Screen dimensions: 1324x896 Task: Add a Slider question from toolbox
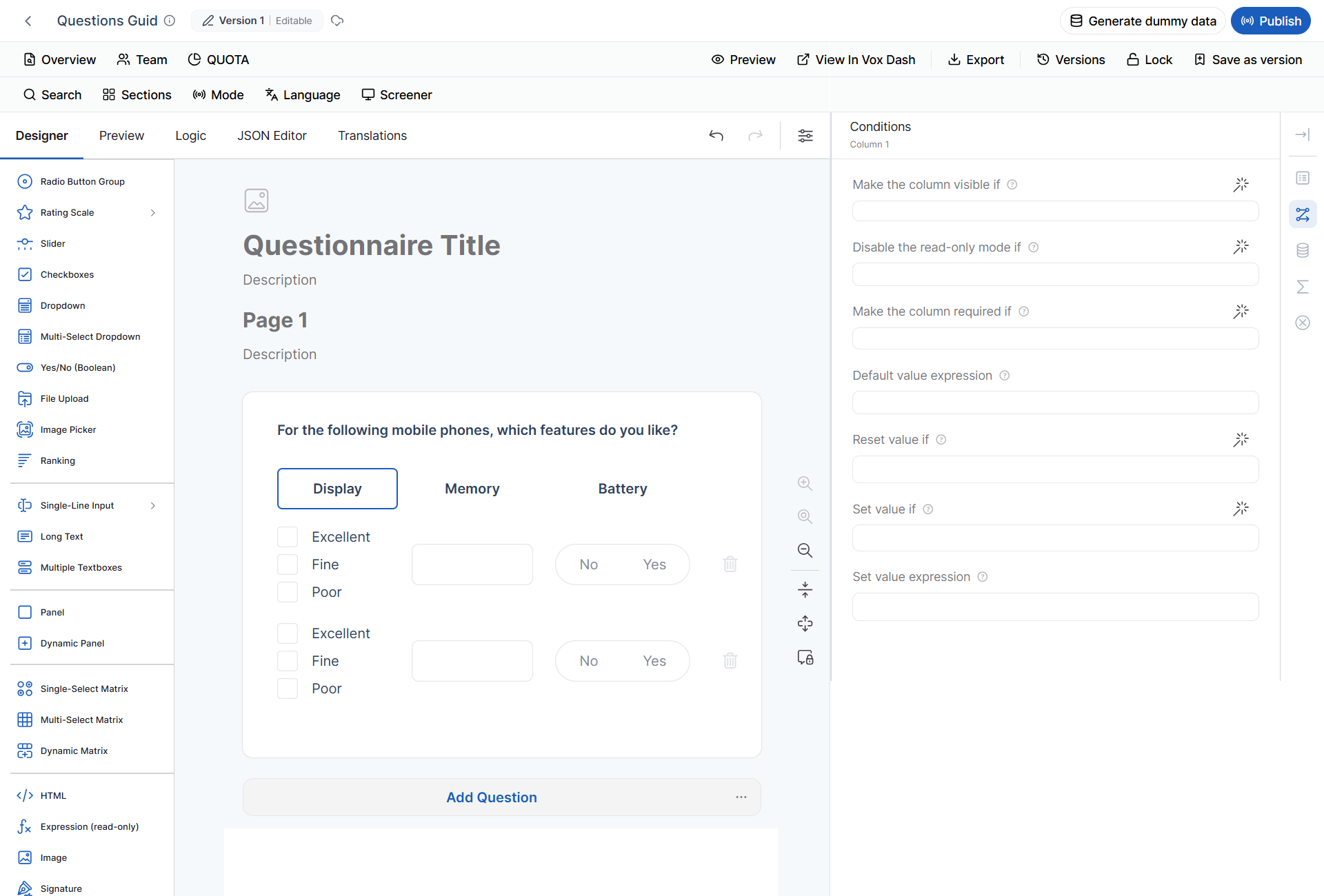[x=52, y=244]
